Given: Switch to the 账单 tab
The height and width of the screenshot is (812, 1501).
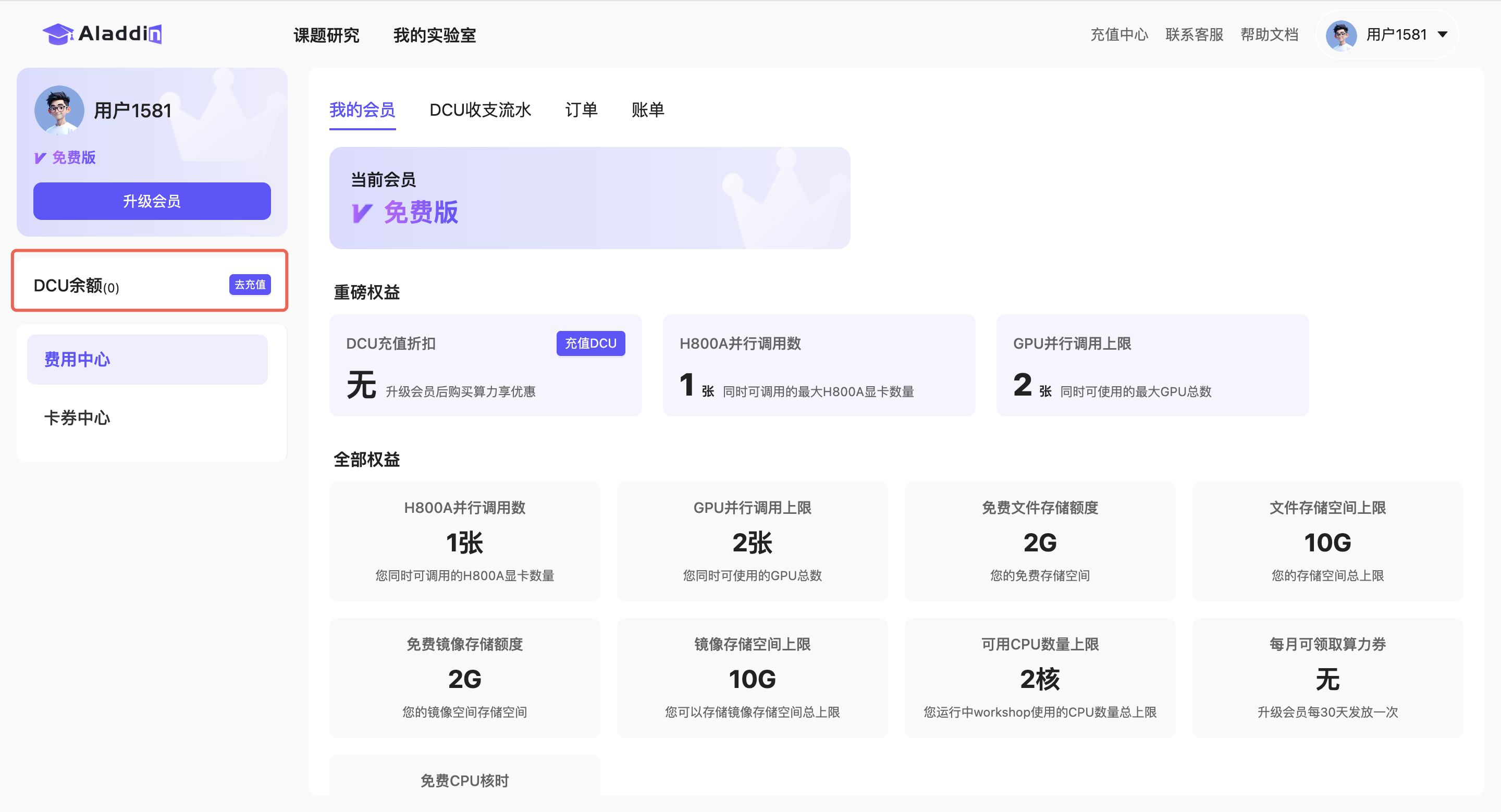Looking at the screenshot, I should 647,109.
